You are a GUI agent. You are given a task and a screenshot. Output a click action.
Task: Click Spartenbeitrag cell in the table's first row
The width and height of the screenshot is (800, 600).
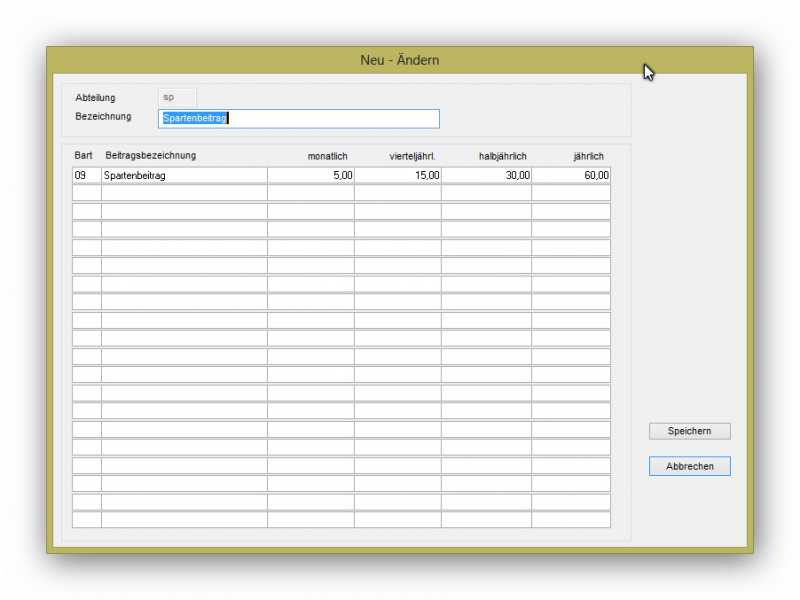[x=184, y=175]
